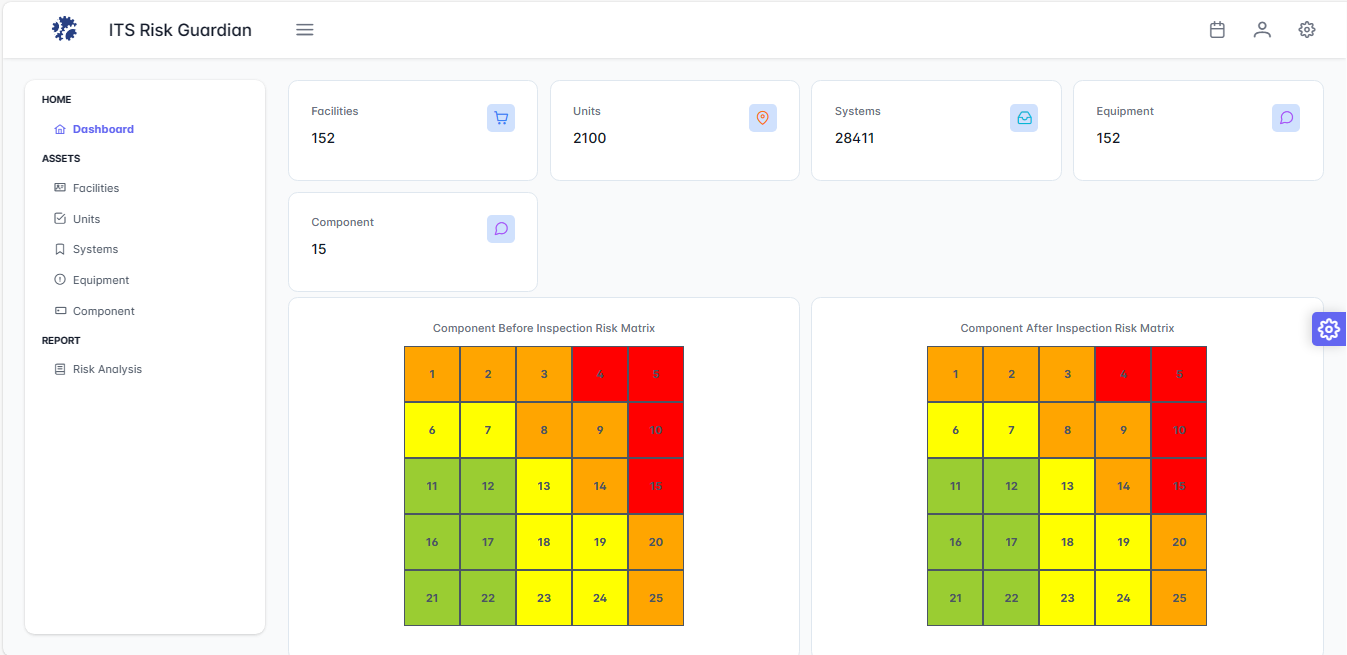Screen dimensions: 1347x655
Task: Click yellow cell 13 in Before Inspection matrix
Action: pos(544,487)
